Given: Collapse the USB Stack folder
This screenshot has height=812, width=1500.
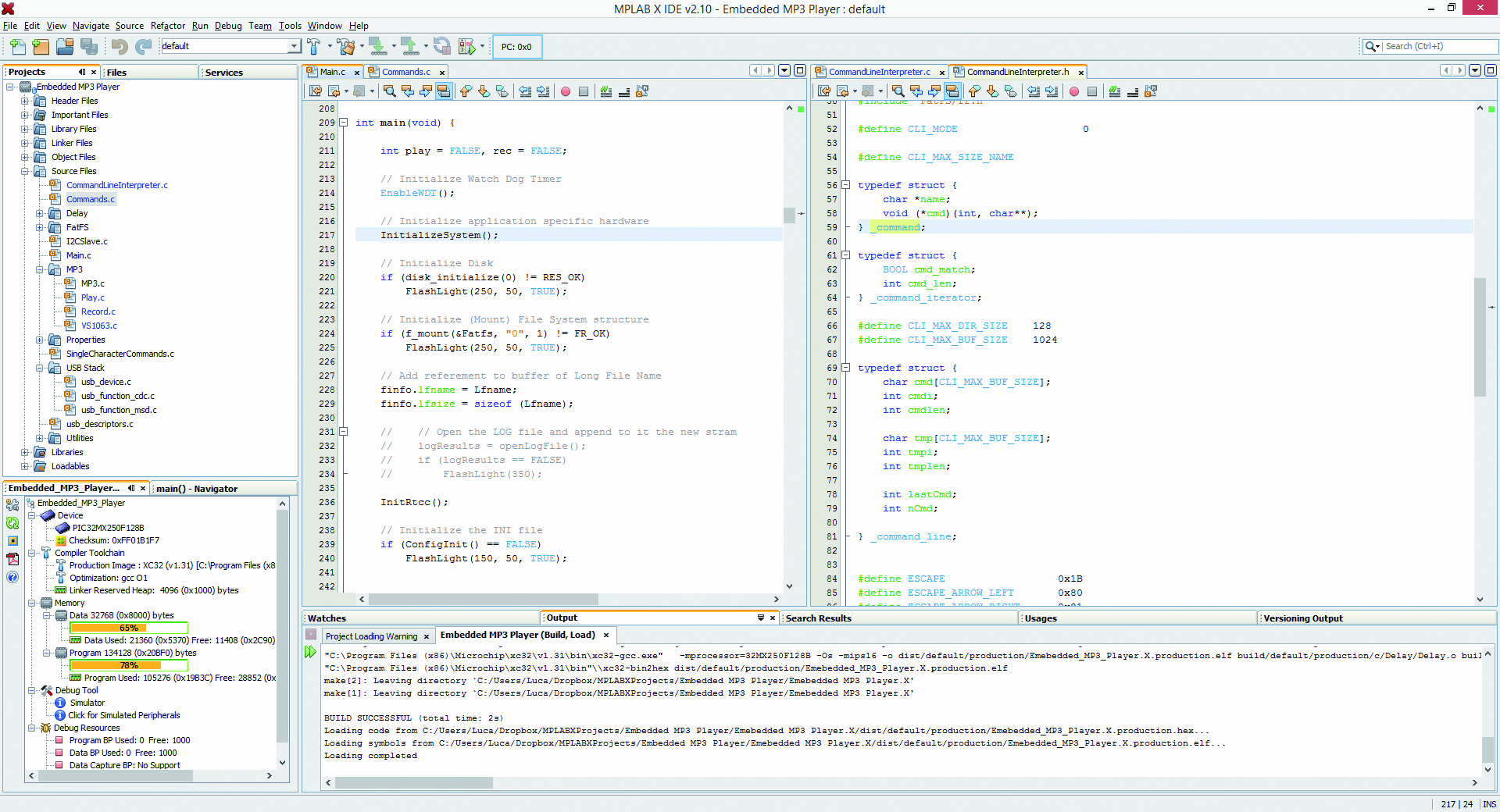Looking at the screenshot, I should click(40, 368).
